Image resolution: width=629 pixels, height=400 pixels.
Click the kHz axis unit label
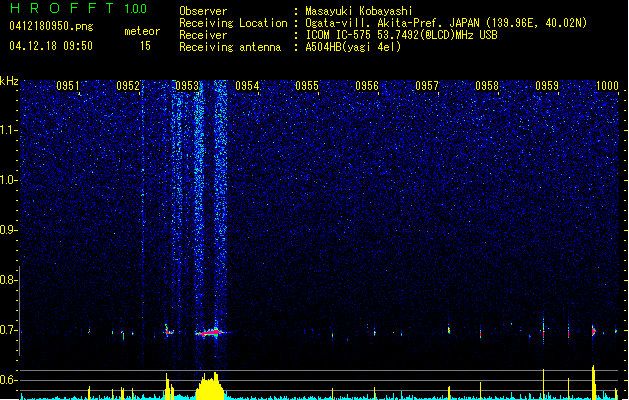click(9, 81)
